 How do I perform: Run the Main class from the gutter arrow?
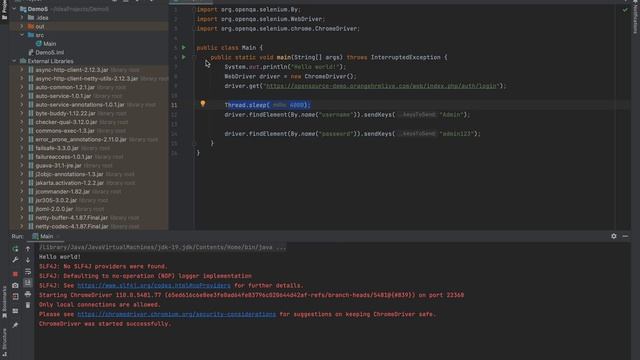184,48
